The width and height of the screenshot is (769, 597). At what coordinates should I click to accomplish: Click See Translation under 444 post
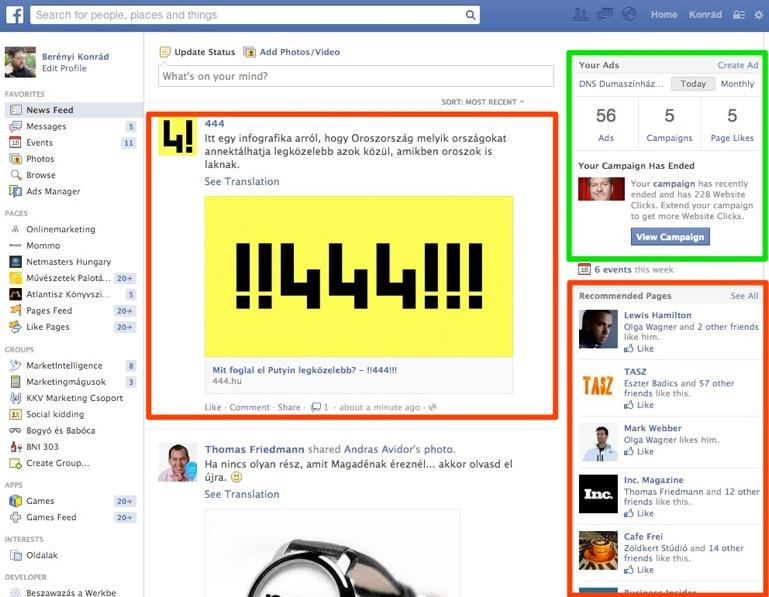pos(242,181)
